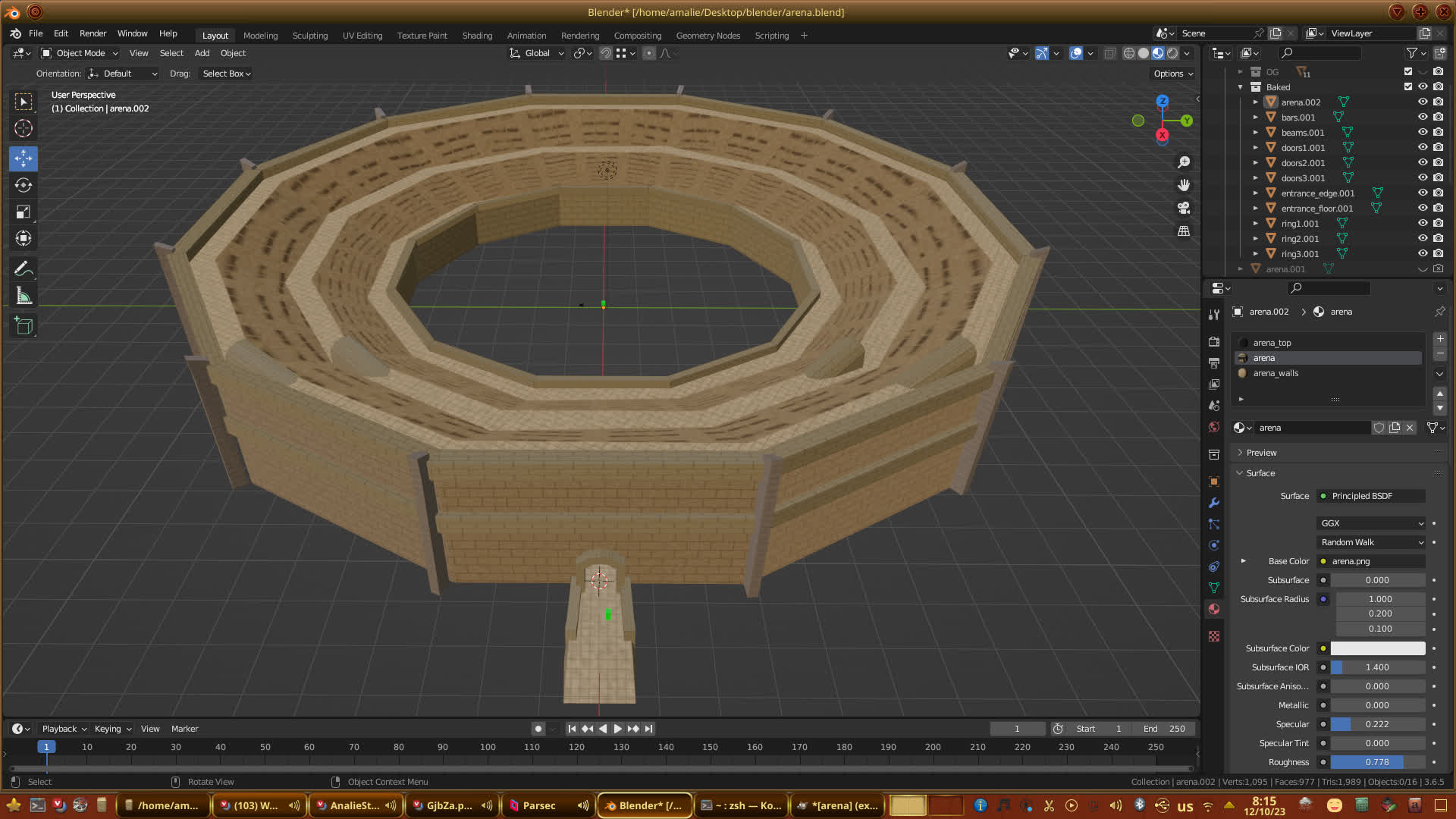The image size is (1456, 819).
Task: Open the Object Mode dropdown
Action: 80,53
